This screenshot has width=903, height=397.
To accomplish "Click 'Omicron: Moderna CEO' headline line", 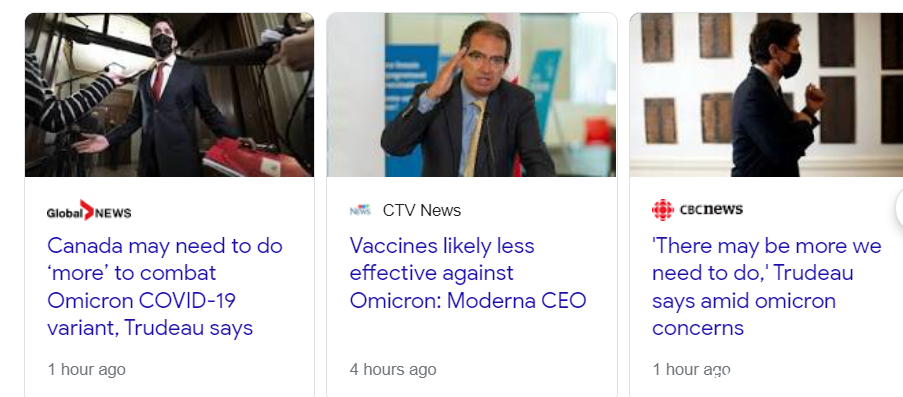I will pos(468,301).
